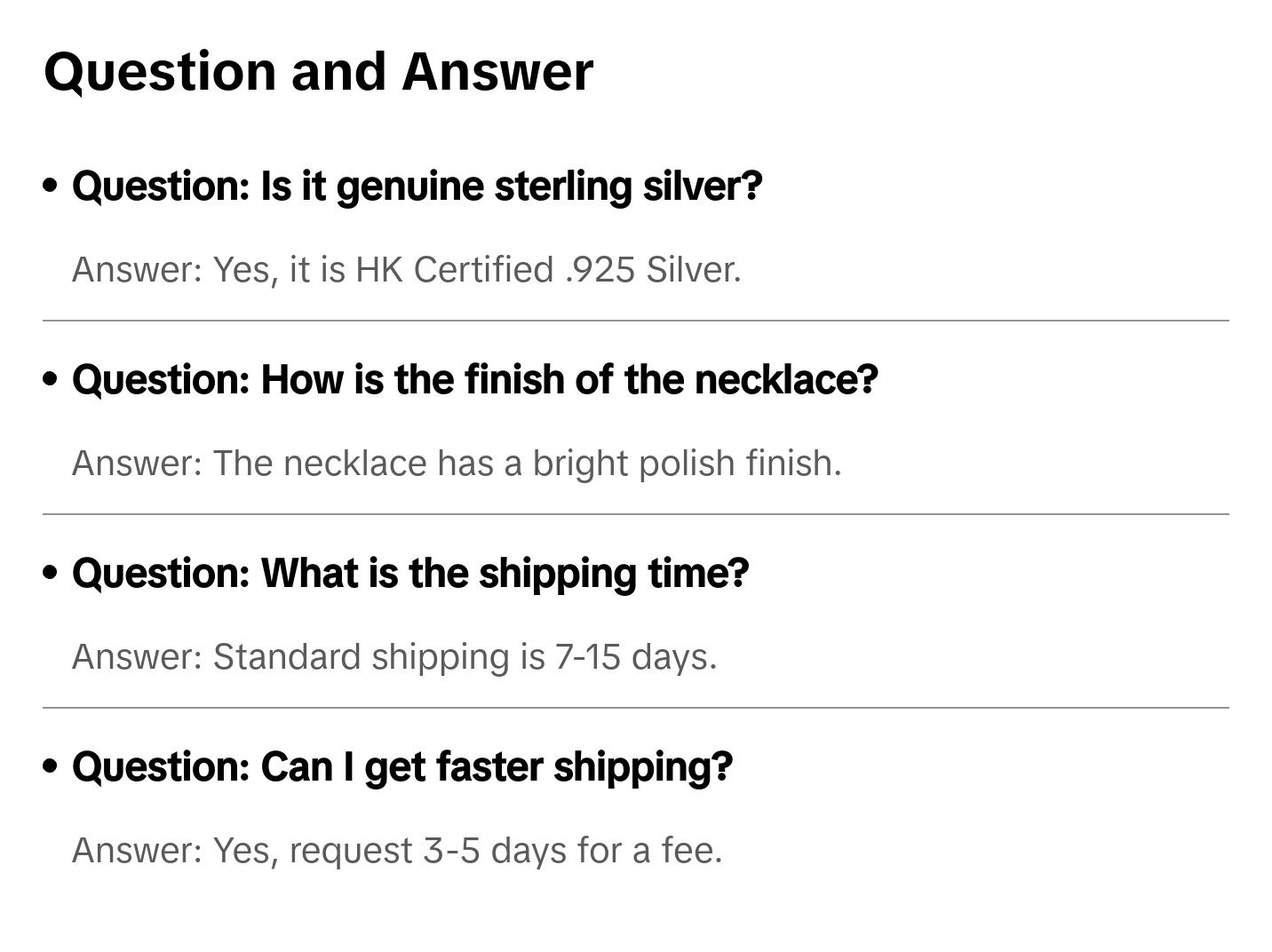
Task: Click bullet beside necklace finish question
Action: click(x=51, y=380)
